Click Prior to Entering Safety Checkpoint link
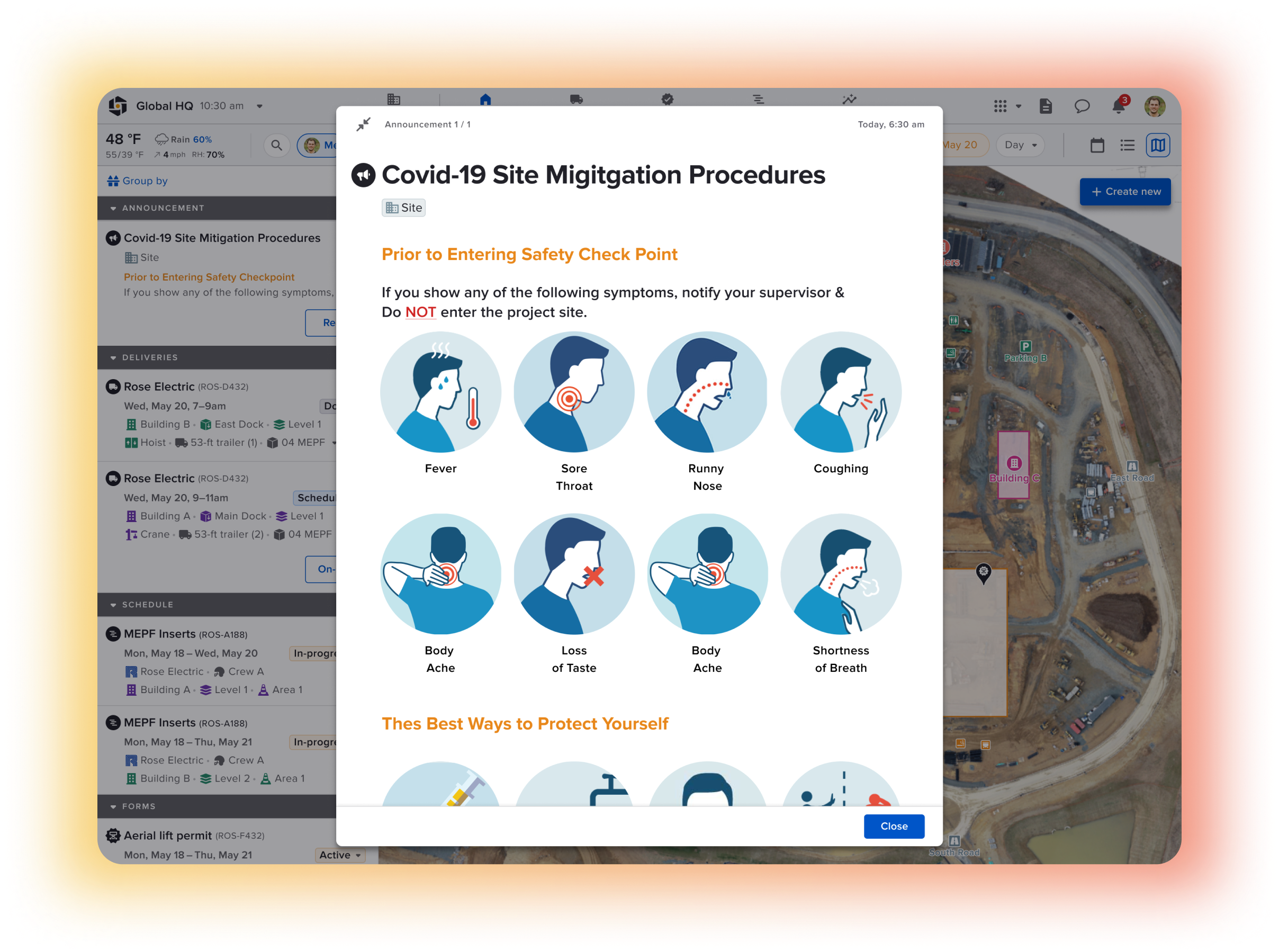1279x952 pixels. point(209,277)
